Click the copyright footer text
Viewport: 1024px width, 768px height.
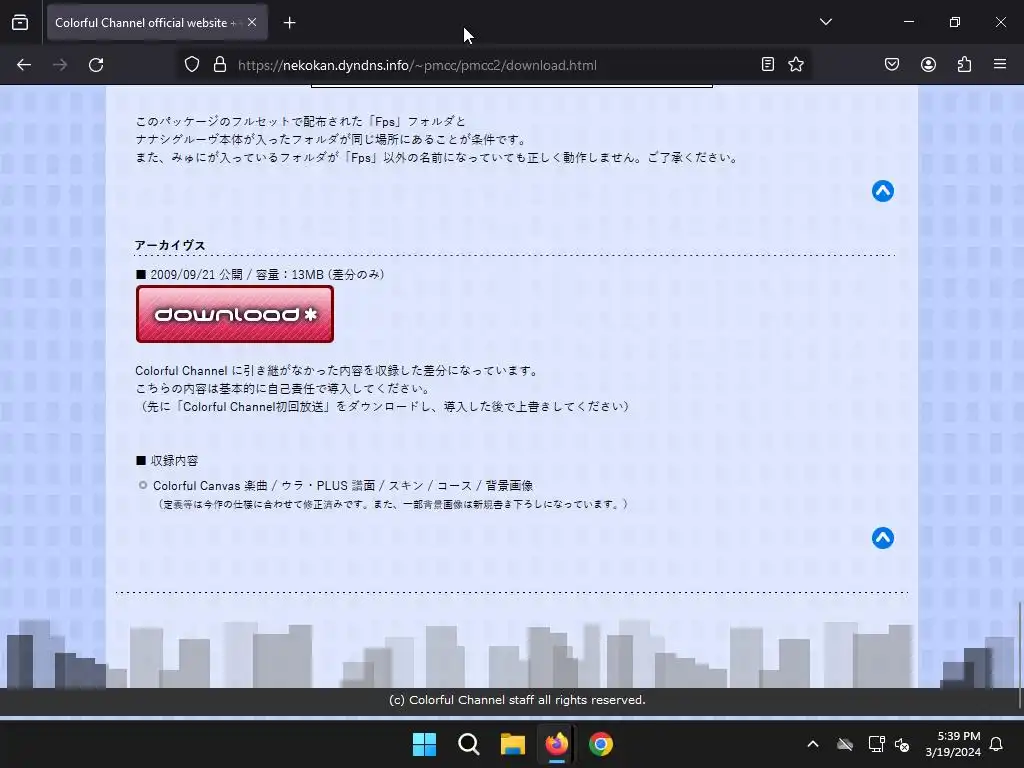coord(517,700)
